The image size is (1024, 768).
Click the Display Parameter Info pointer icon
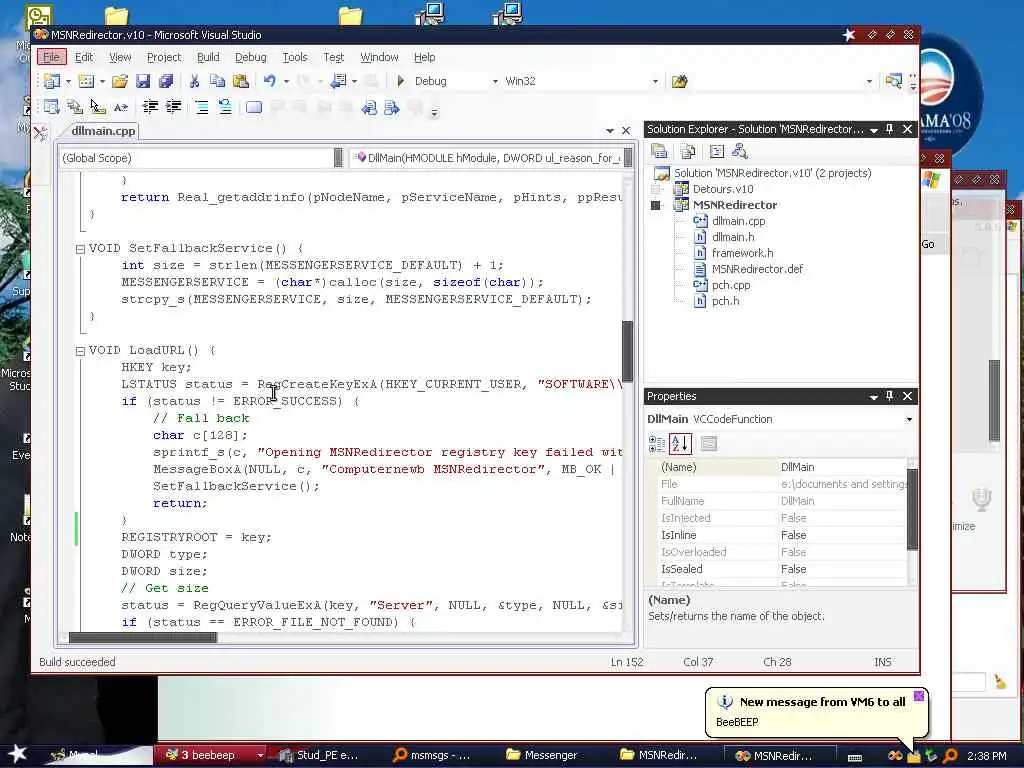click(x=97, y=107)
